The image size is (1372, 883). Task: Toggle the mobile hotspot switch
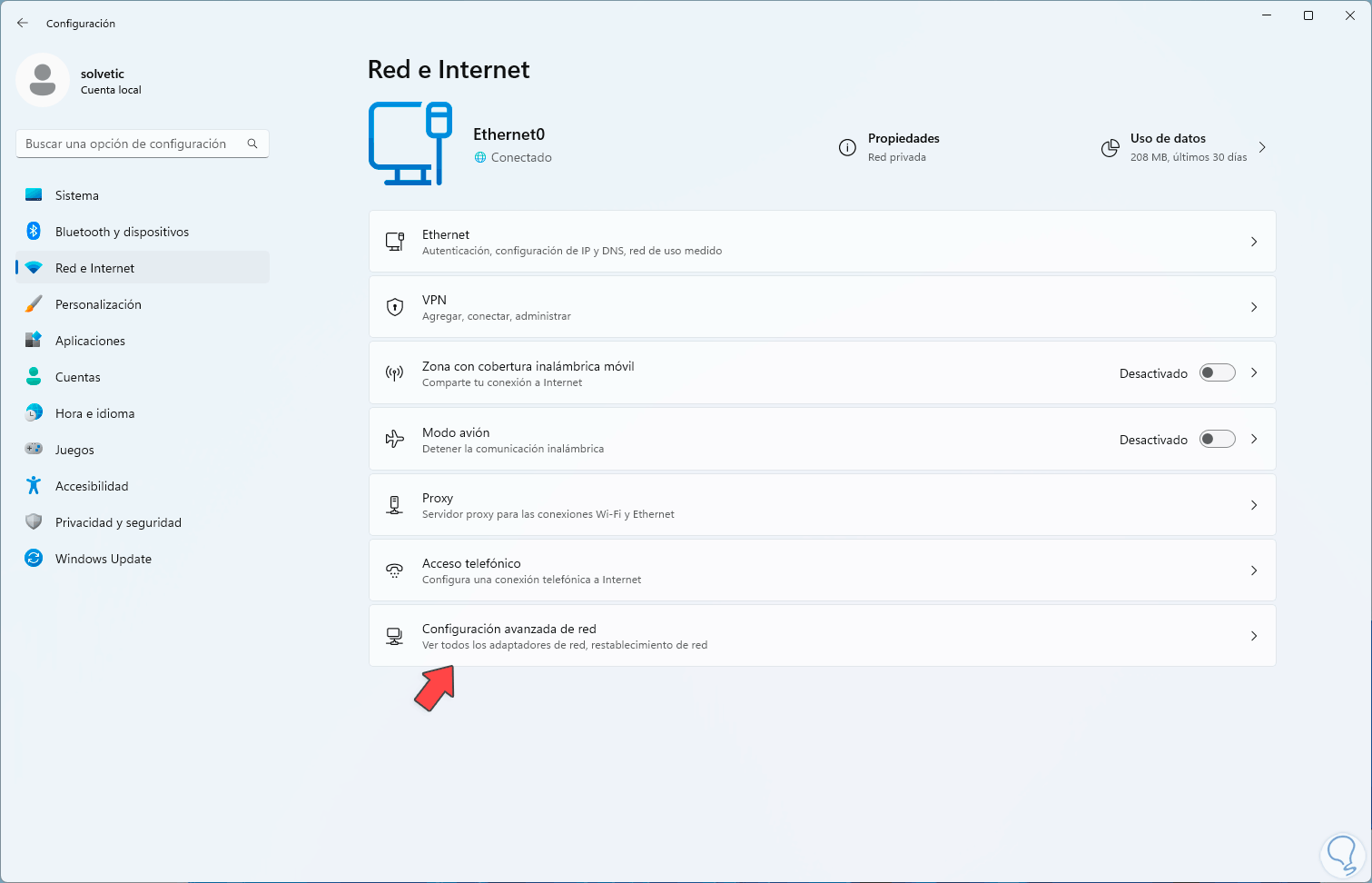(x=1218, y=373)
